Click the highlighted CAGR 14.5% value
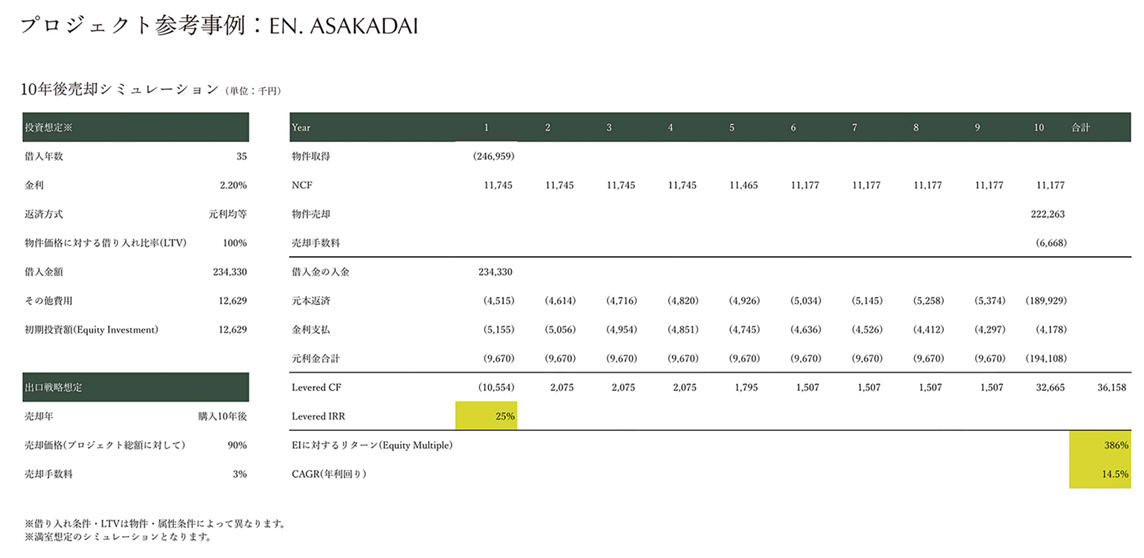This screenshot has height=558, width=1144. coord(1100,474)
